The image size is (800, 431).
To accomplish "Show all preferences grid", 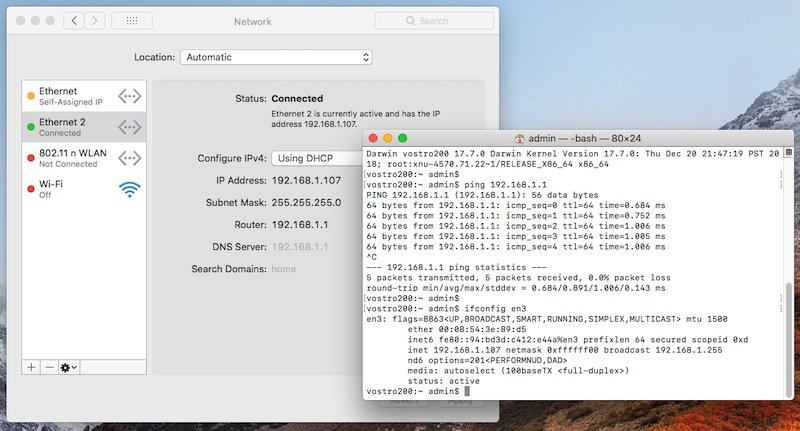I will 132,21.
